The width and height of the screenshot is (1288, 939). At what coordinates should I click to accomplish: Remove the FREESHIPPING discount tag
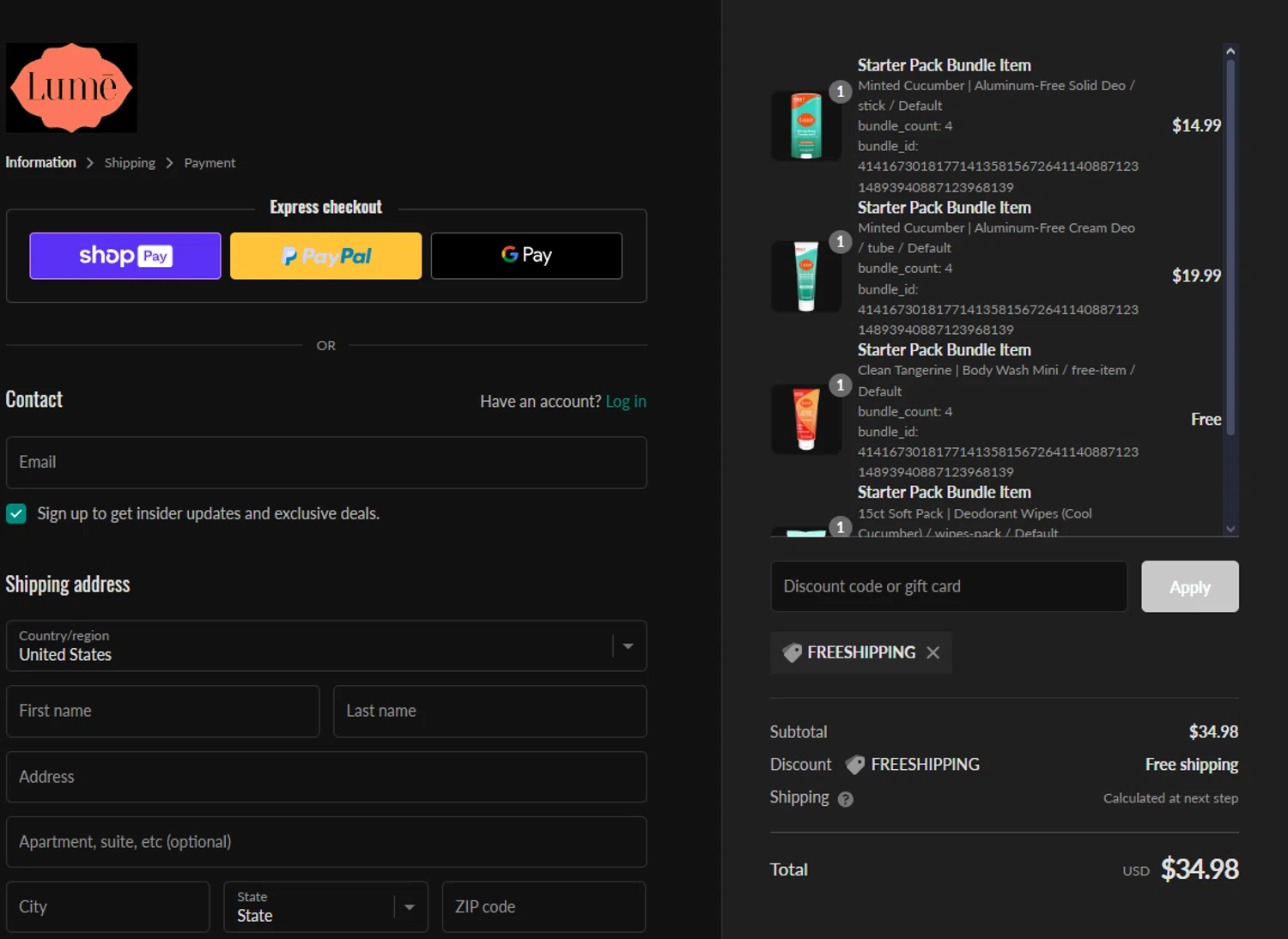coord(933,653)
